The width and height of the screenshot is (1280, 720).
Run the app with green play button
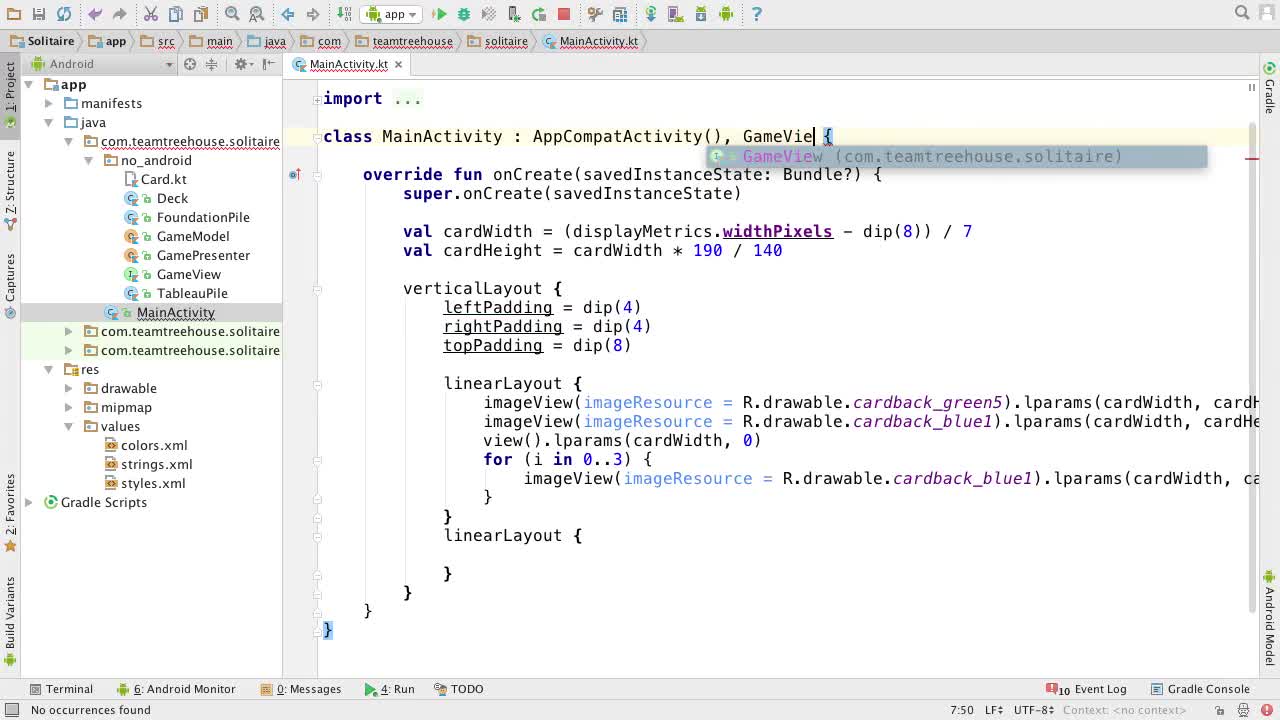439,14
